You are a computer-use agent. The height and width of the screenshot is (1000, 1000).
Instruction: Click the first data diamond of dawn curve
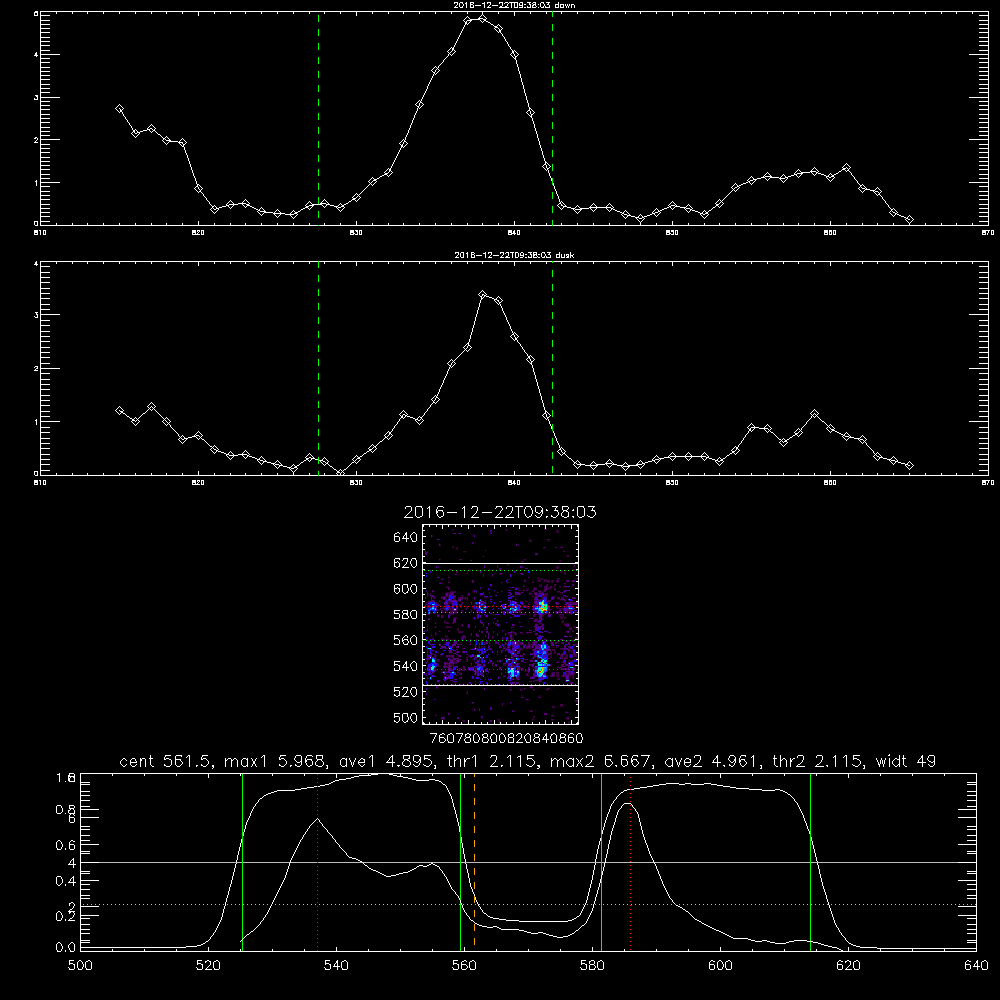[x=119, y=109]
